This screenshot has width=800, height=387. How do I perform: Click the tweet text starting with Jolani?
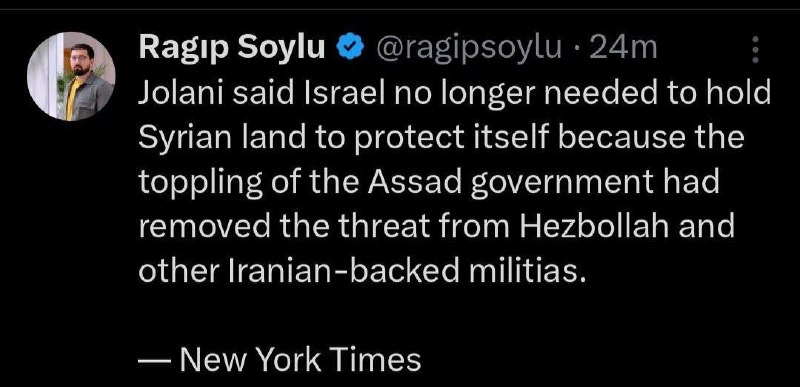pos(454,183)
